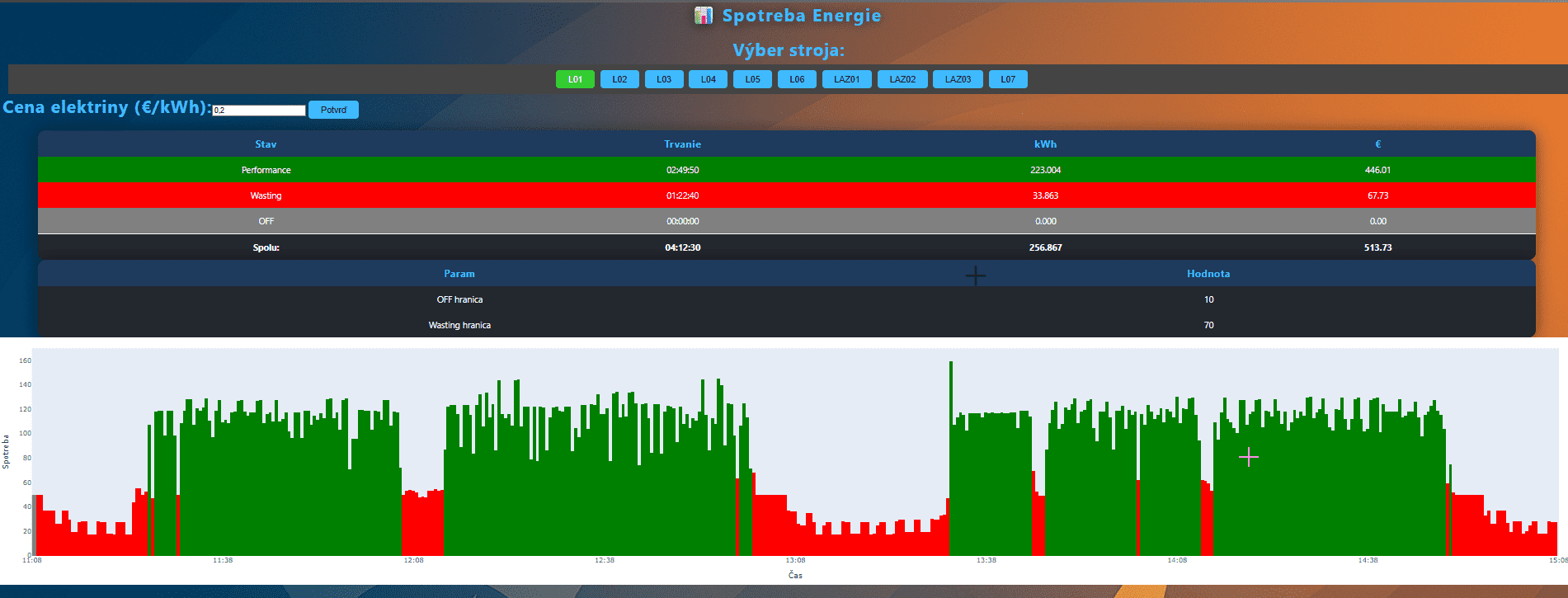Click the Trvanie column header
This screenshot has width=1568, height=598.
(682, 144)
